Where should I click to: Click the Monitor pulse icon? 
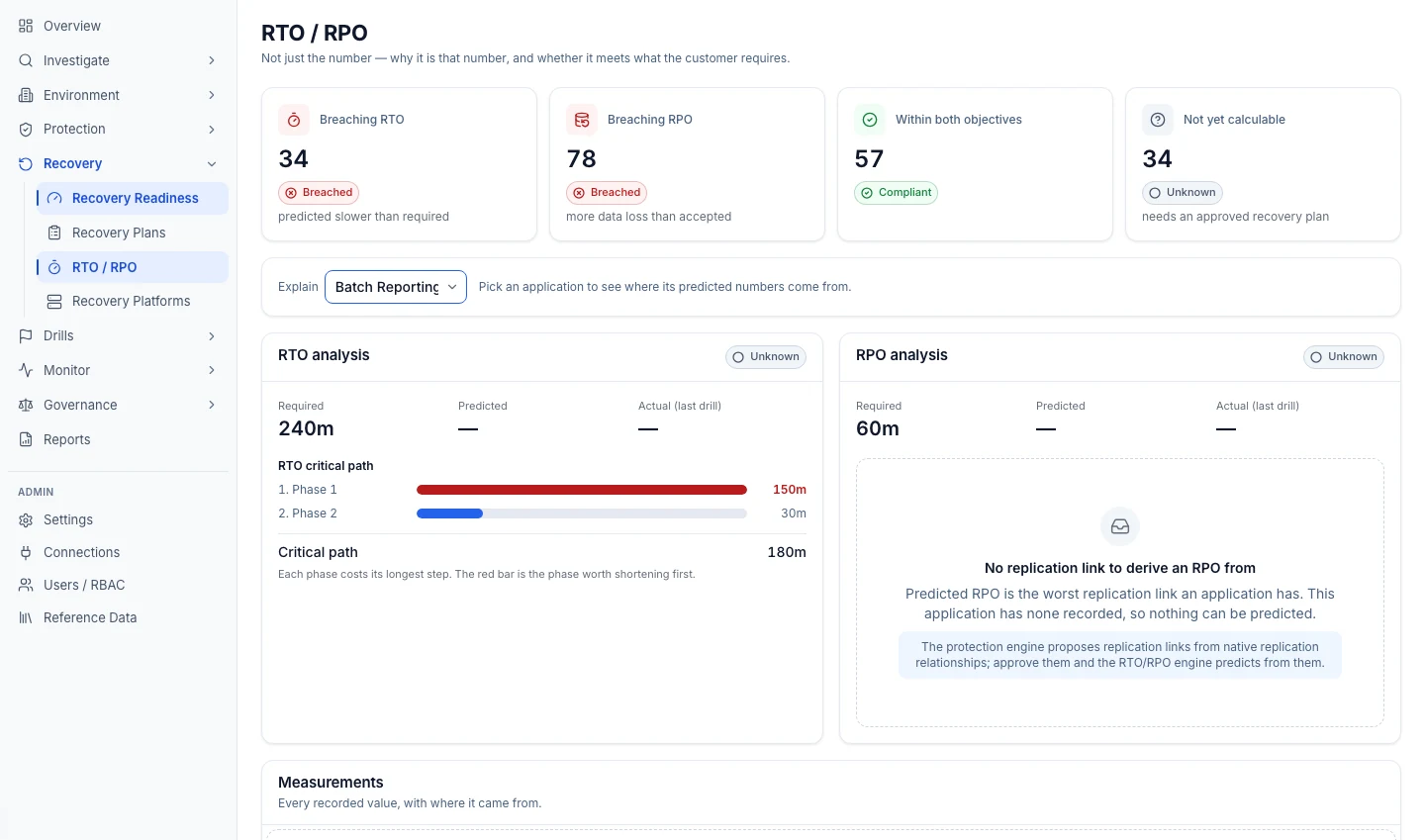pyautogui.click(x=26, y=370)
